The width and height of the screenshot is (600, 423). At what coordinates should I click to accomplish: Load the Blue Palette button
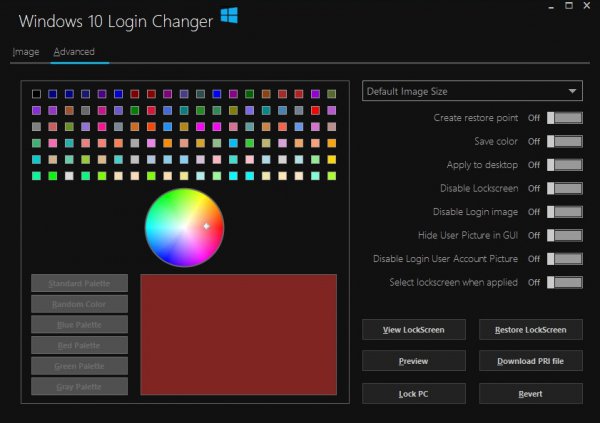pyautogui.click(x=79, y=325)
